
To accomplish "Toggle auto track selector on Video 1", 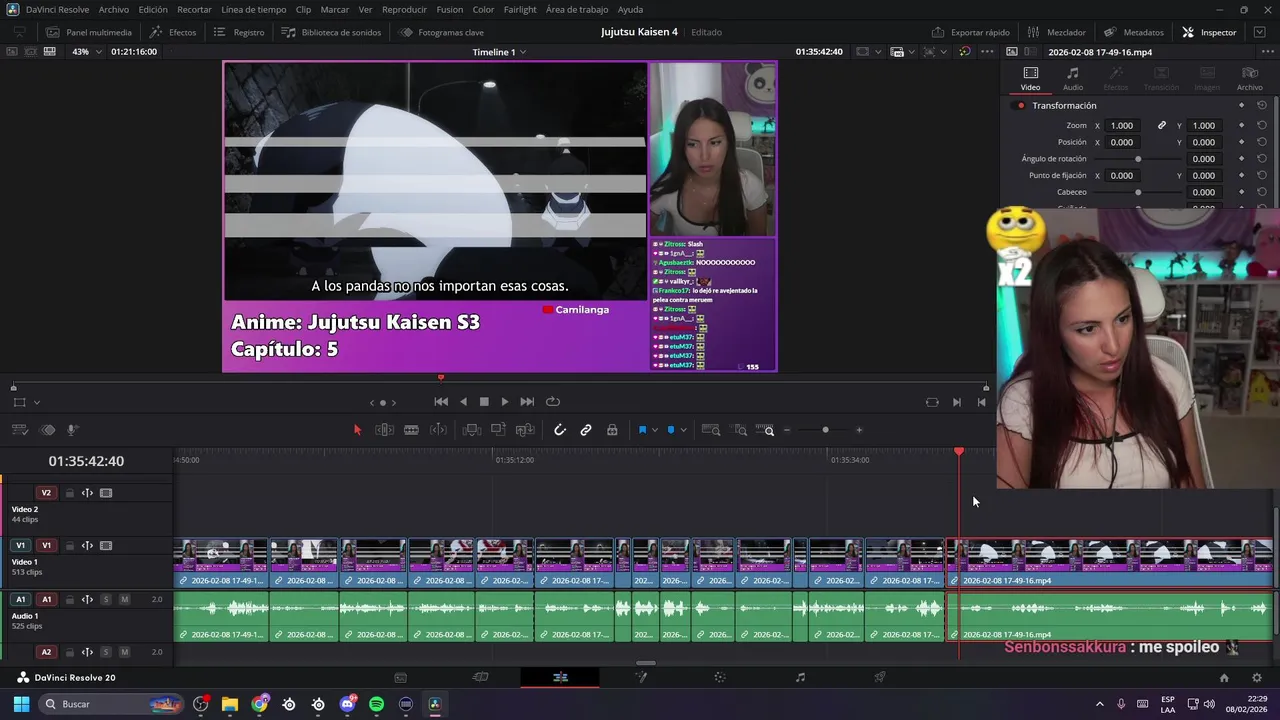I will [x=87, y=546].
